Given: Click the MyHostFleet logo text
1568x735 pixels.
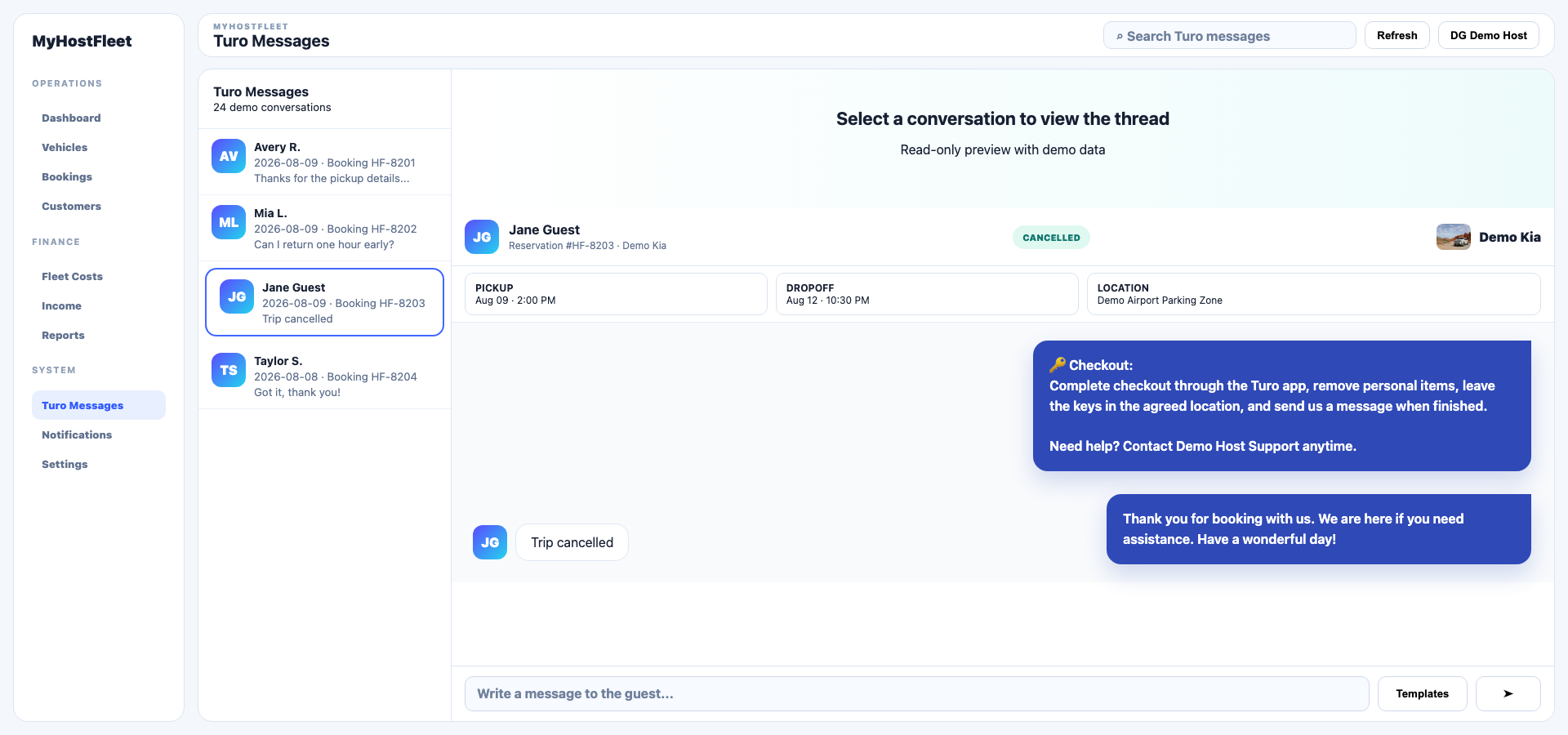Looking at the screenshot, I should click(x=82, y=41).
